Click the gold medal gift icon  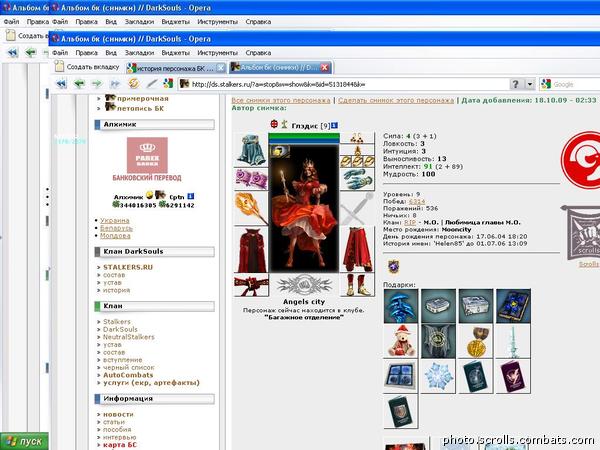476,341
